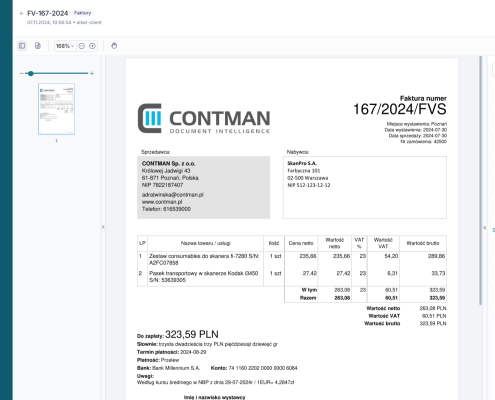This screenshot has height=400, width=495.
Task: Click the Telefon: 616539000 line
Action: click(166, 209)
